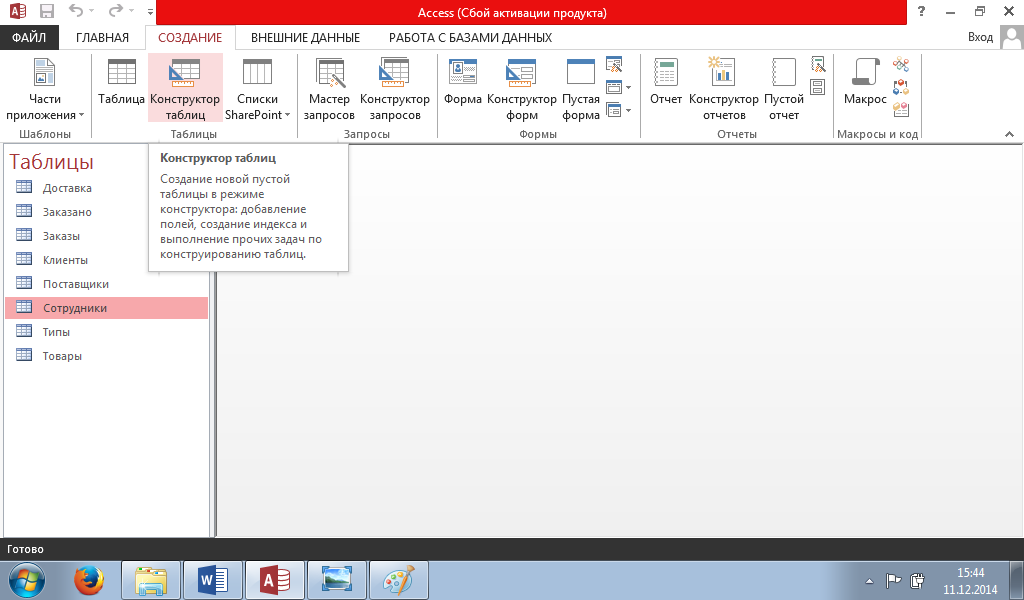Click the Labels icon in the Отчеты group
The height and width of the screenshot is (600, 1024).
click(818, 87)
